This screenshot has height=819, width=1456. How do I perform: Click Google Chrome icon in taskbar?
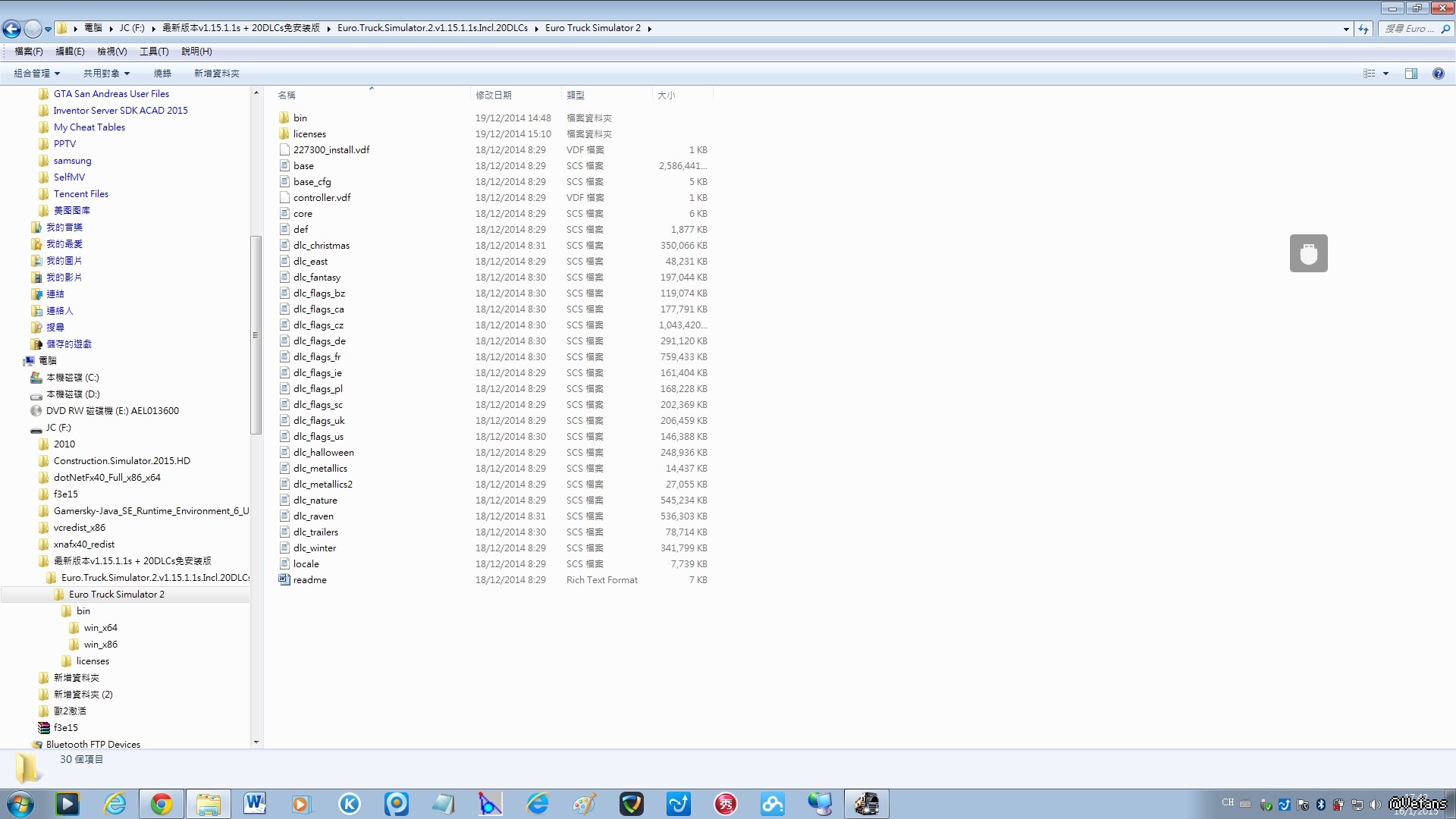click(161, 804)
